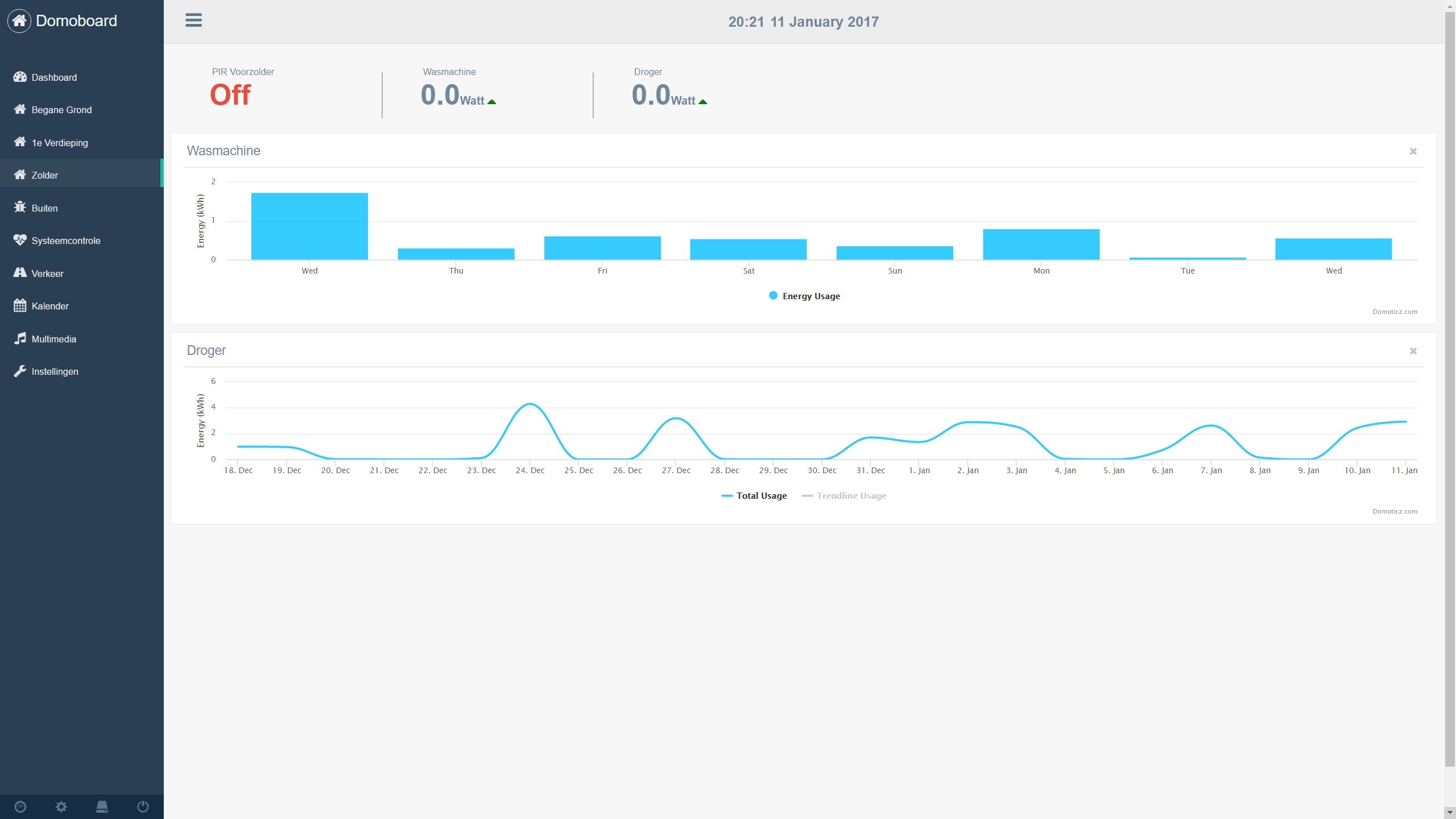Open the Systeemcontrole page
1456x819 pixels.
coord(81,241)
